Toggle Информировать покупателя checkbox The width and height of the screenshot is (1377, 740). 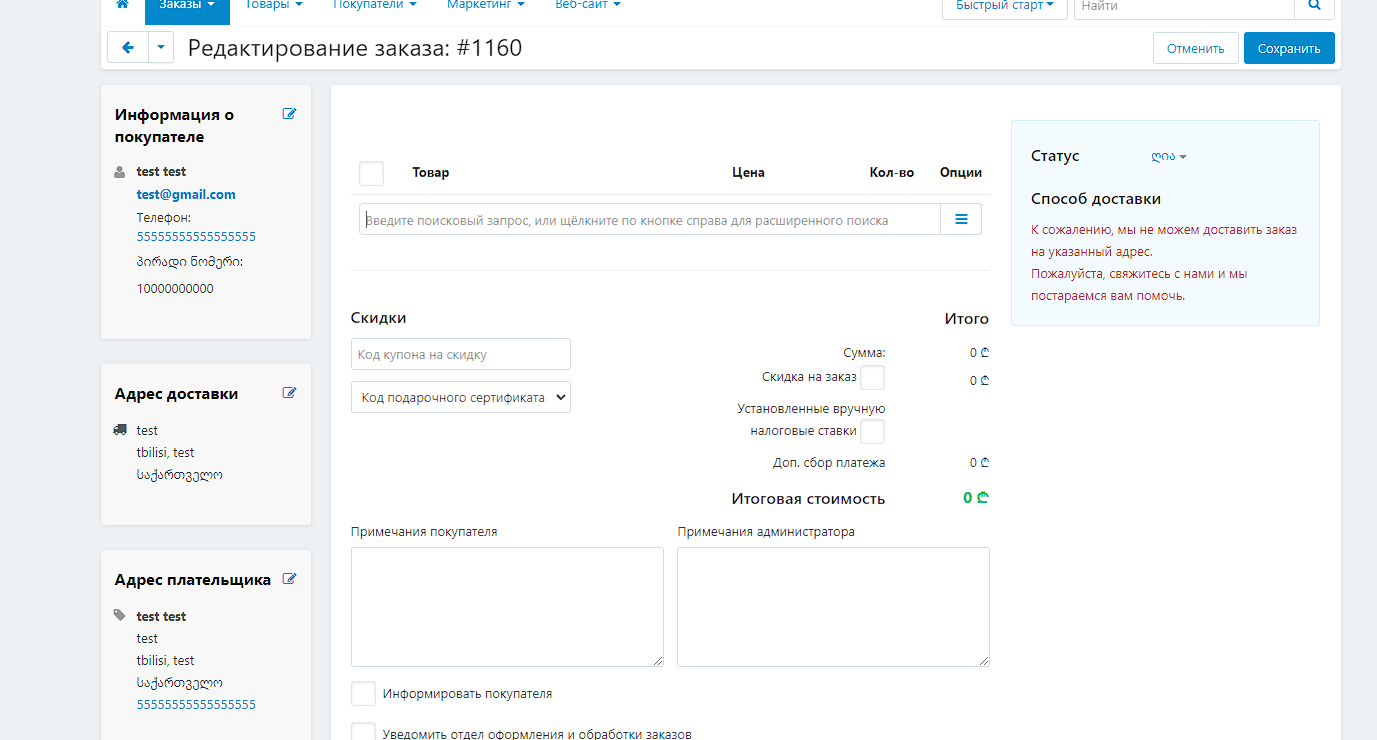pyautogui.click(x=363, y=694)
